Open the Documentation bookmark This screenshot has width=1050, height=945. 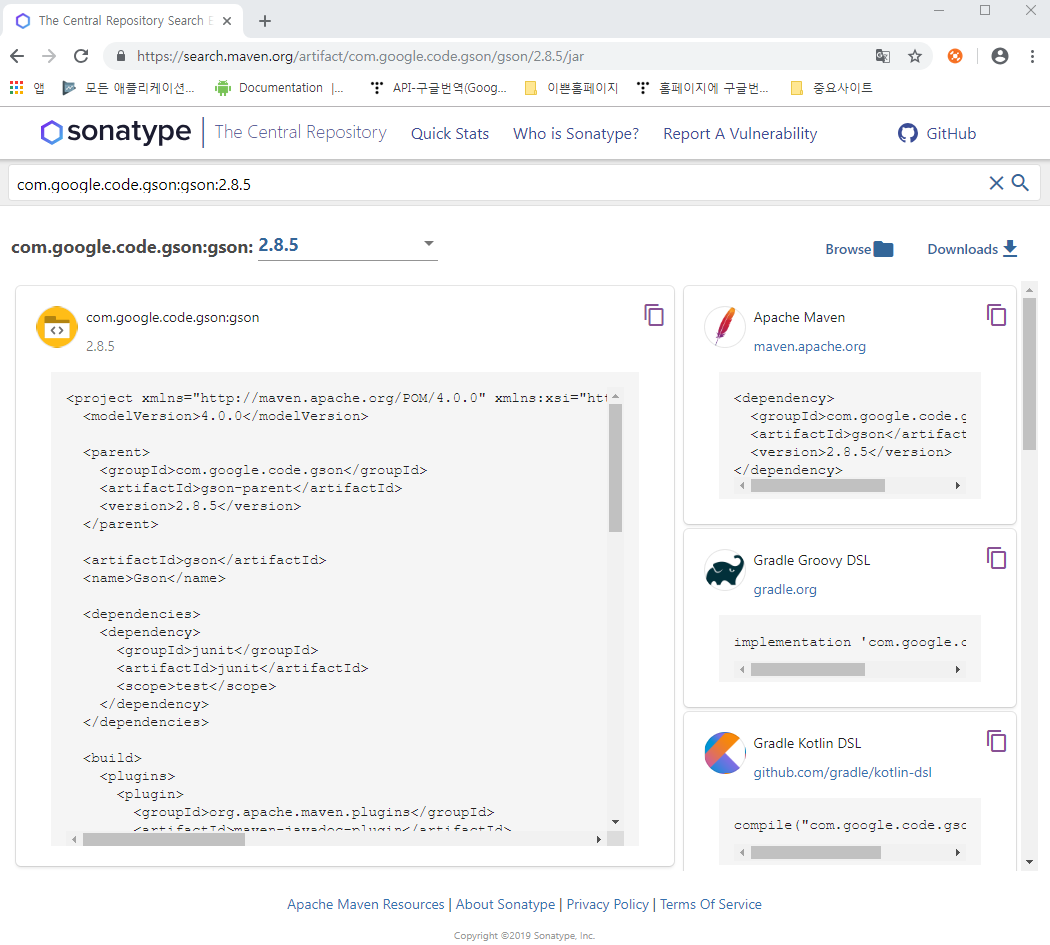point(279,88)
